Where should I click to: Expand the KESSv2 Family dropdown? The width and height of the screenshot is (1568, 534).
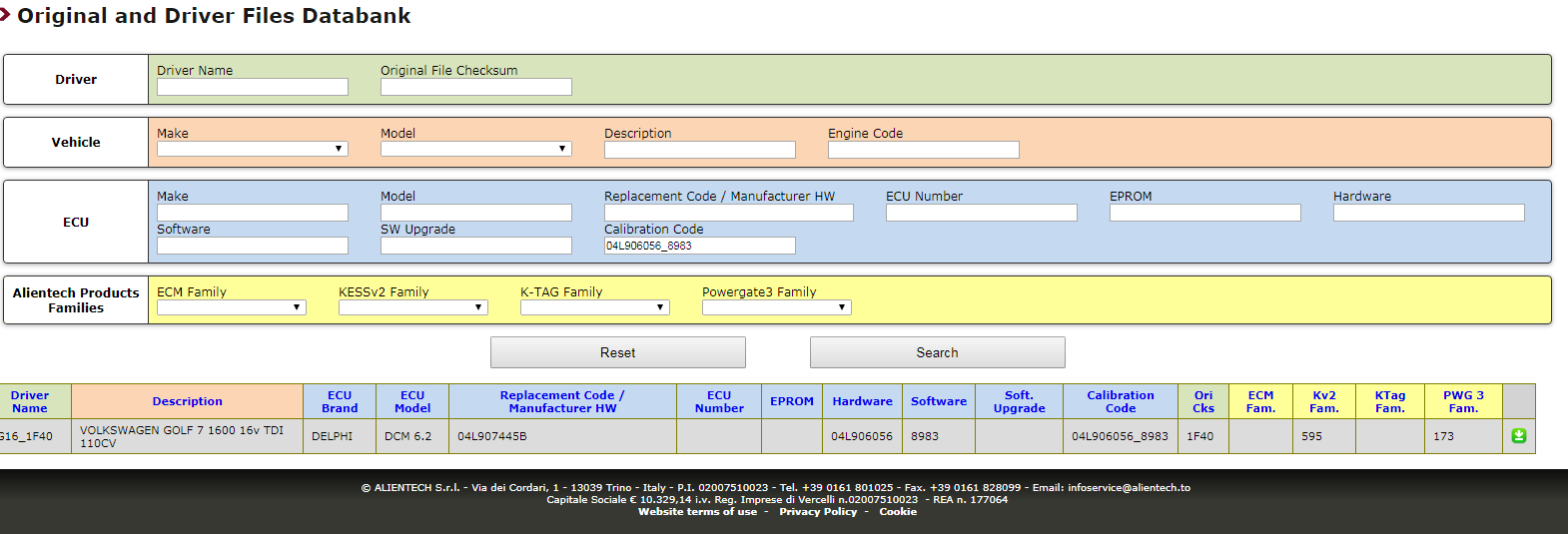413,307
